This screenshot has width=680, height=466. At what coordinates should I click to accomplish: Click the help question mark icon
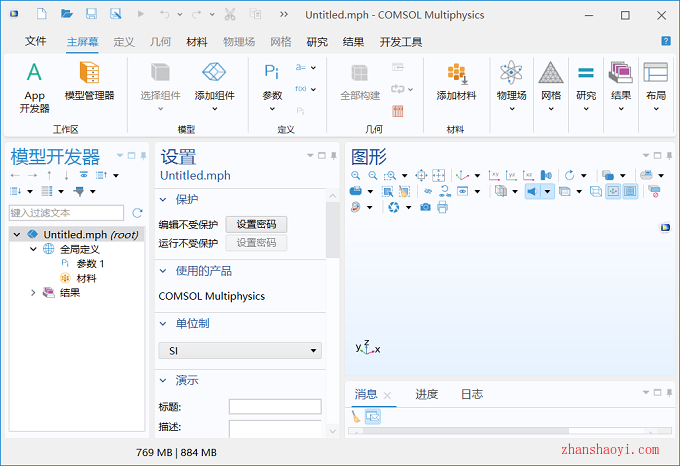(x=666, y=41)
